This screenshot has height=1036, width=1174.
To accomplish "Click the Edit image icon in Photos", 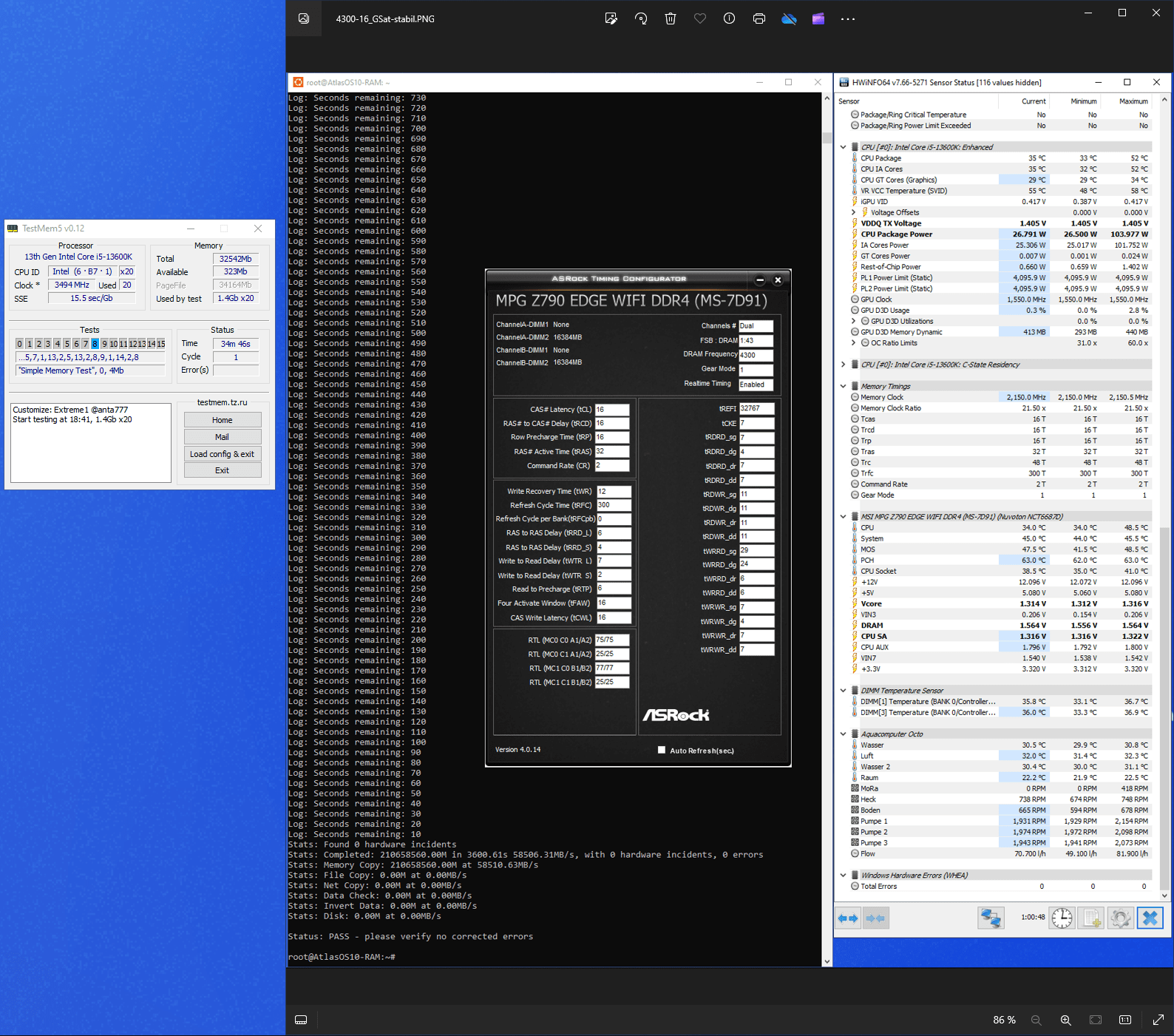I will pos(611,18).
